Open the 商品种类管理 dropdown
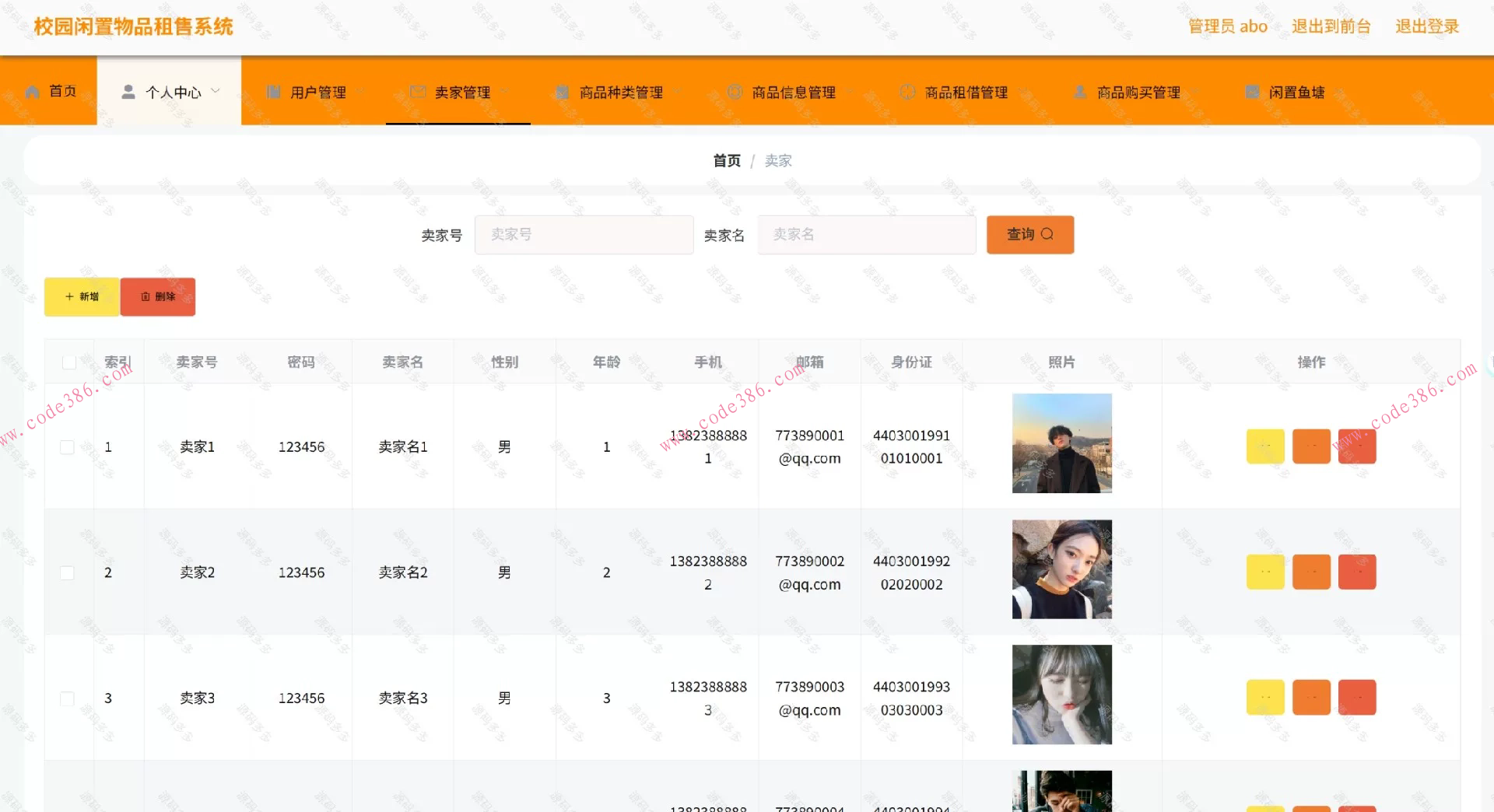Screen dimensions: 1494x812 pos(676,91)
